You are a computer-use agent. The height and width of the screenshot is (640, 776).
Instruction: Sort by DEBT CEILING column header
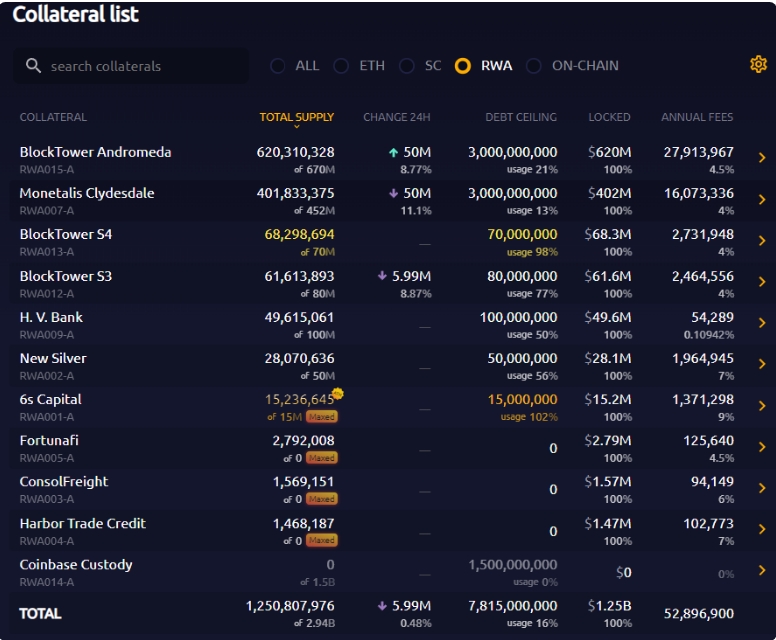coord(521,117)
